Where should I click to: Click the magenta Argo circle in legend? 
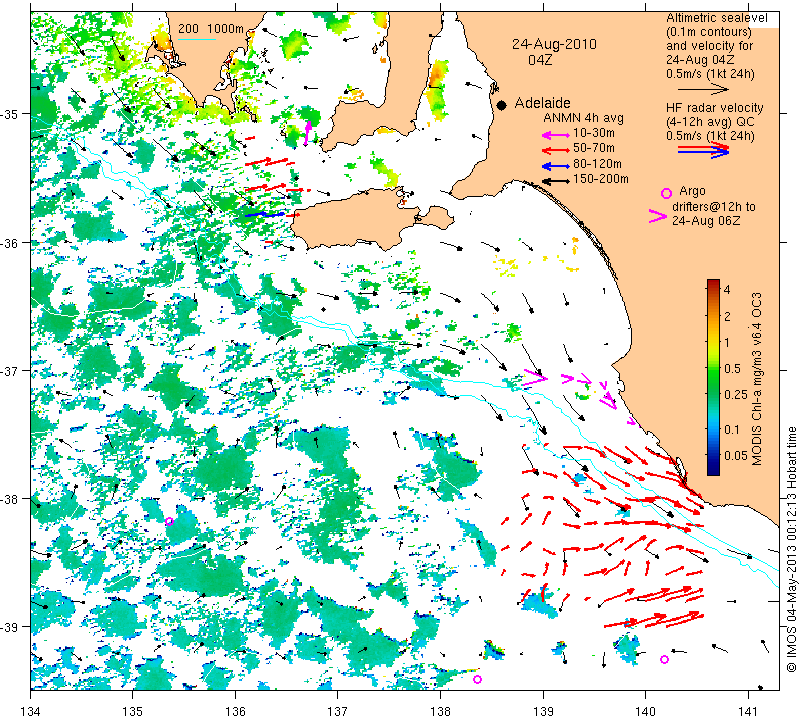(666, 193)
